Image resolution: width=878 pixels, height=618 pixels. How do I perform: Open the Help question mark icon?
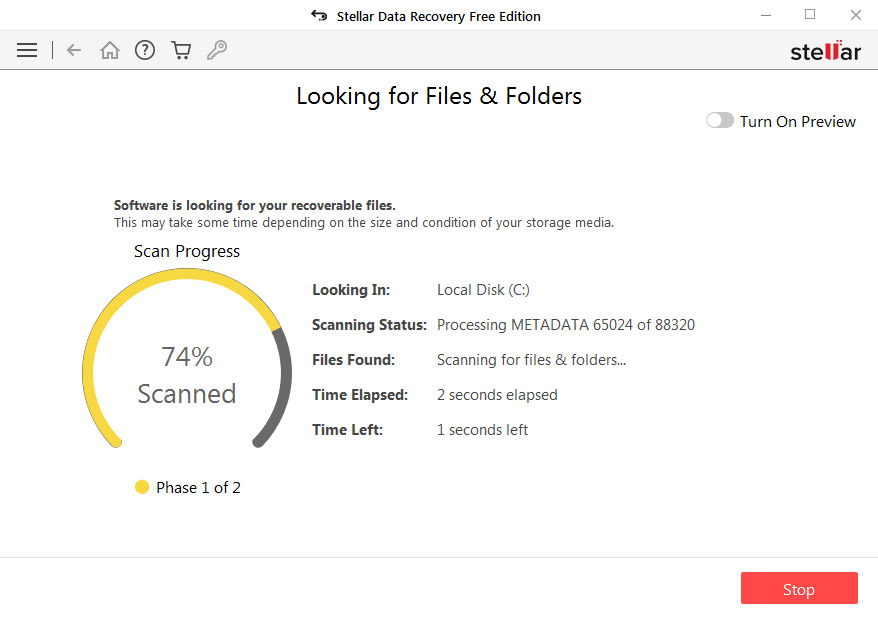(x=145, y=50)
